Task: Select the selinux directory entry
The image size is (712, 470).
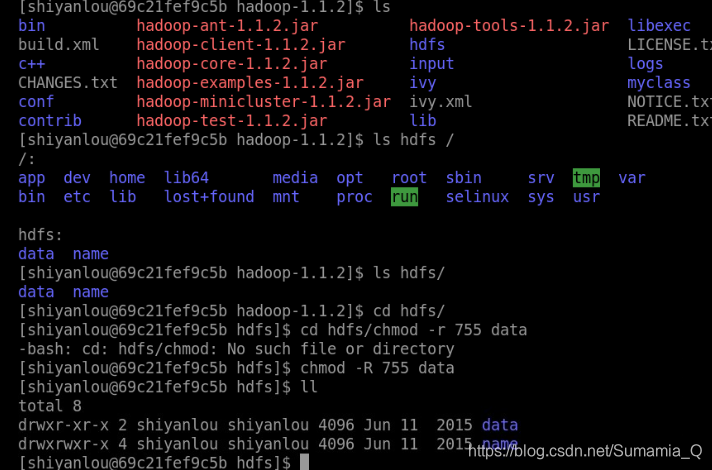Action: tap(477, 197)
